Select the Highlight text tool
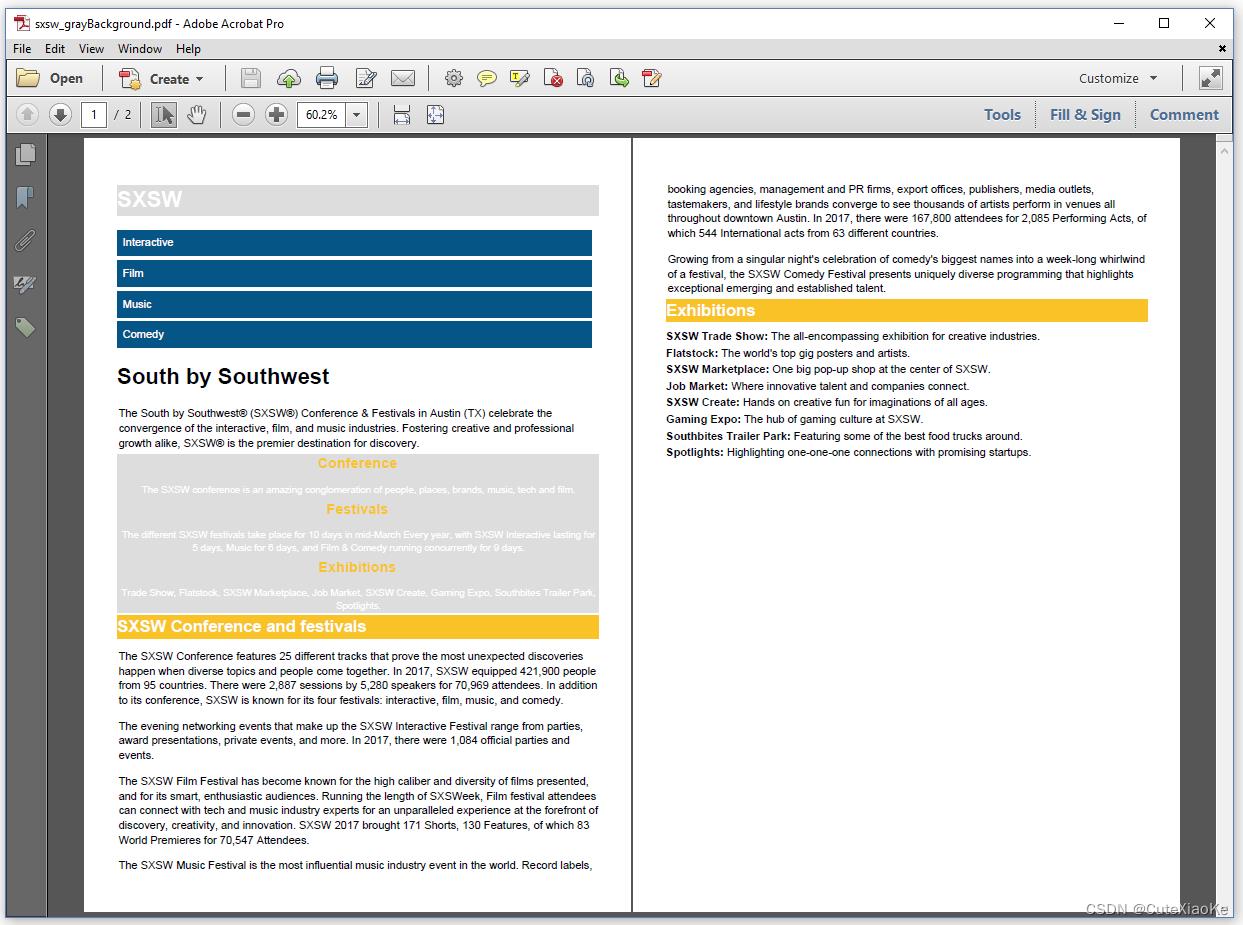 click(x=519, y=78)
